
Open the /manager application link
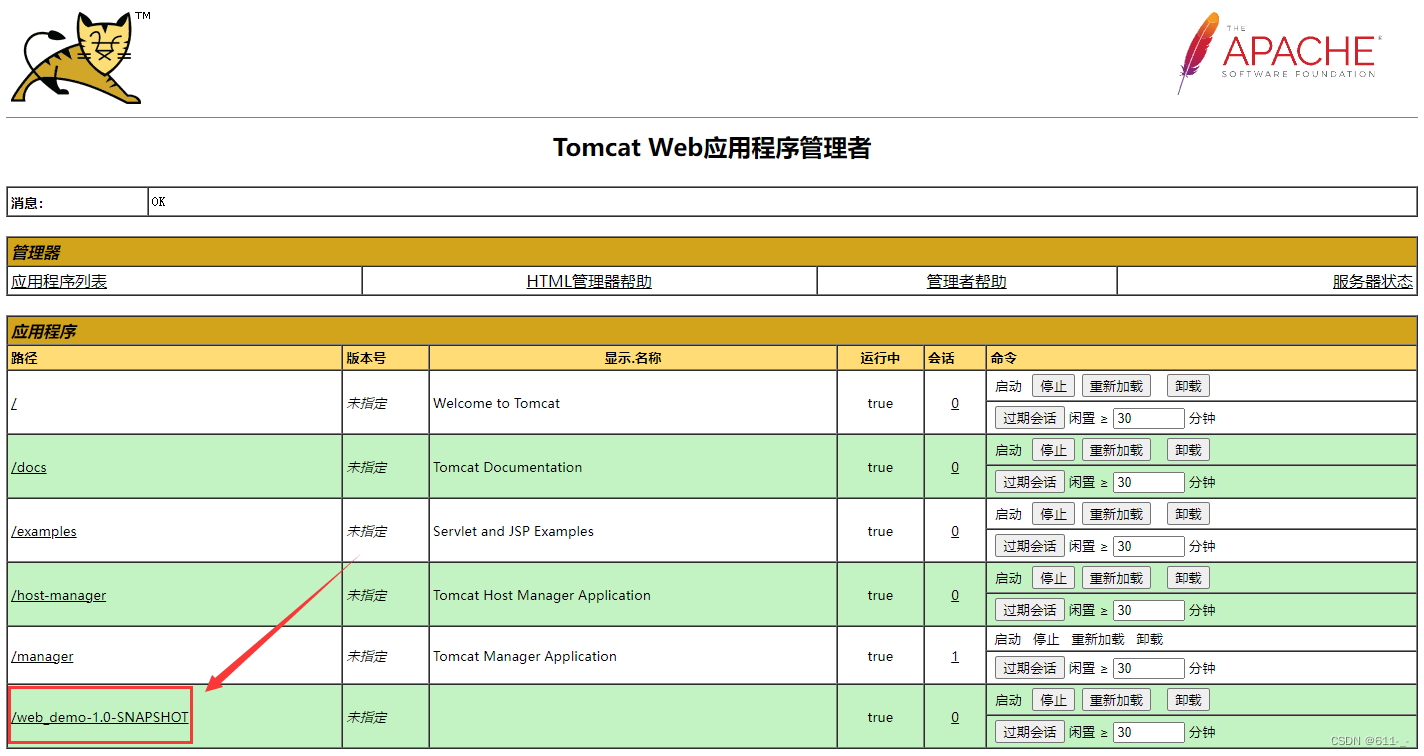(x=42, y=657)
